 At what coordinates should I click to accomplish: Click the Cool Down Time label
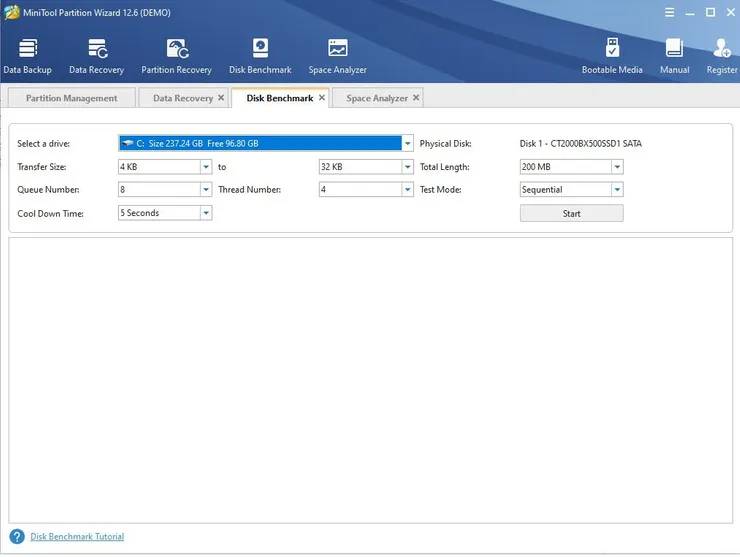pos(50,213)
